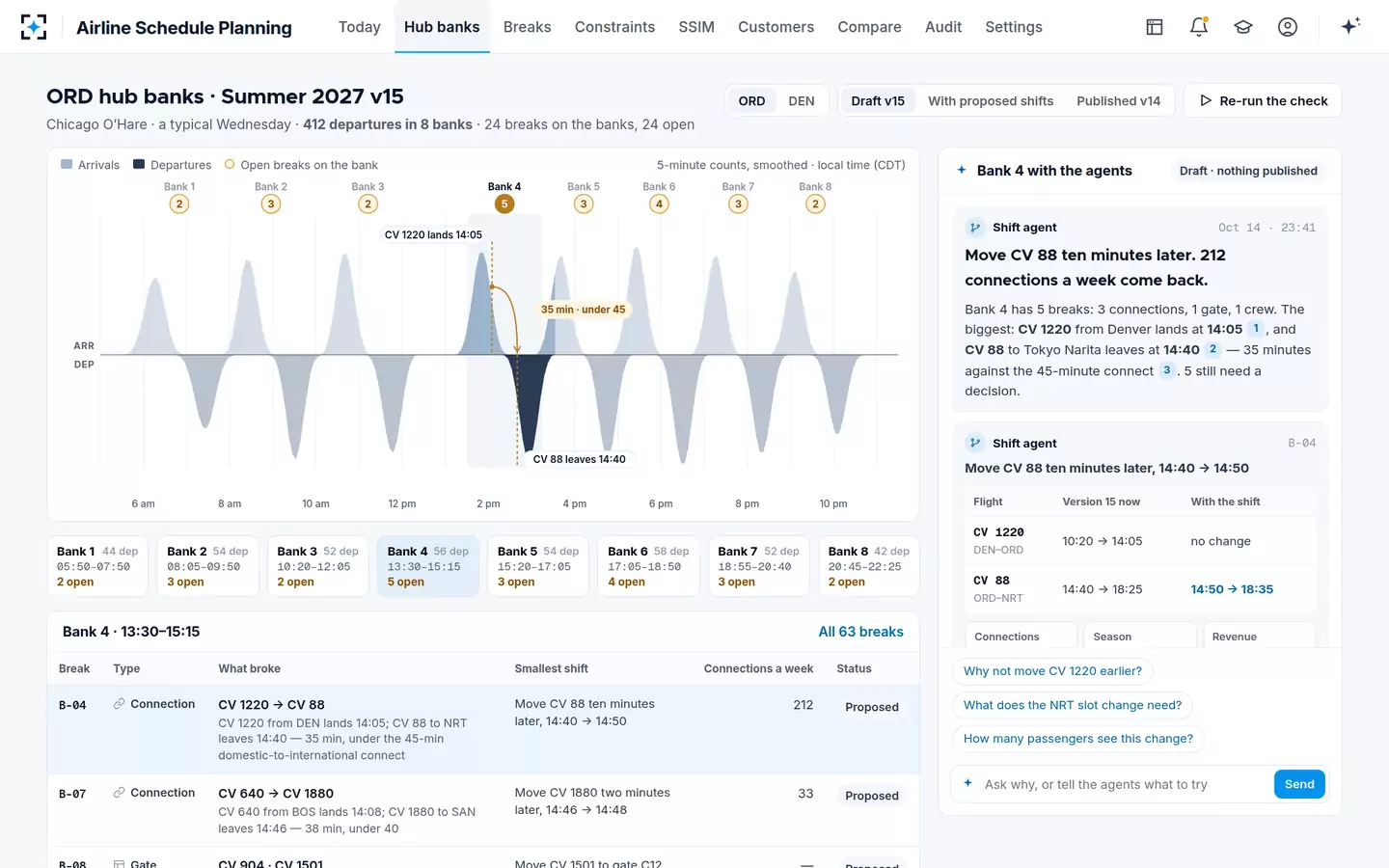This screenshot has width=1389, height=868.
Task: Click CV 88 leaves 14:40 chart label
Action: click(579, 459)
